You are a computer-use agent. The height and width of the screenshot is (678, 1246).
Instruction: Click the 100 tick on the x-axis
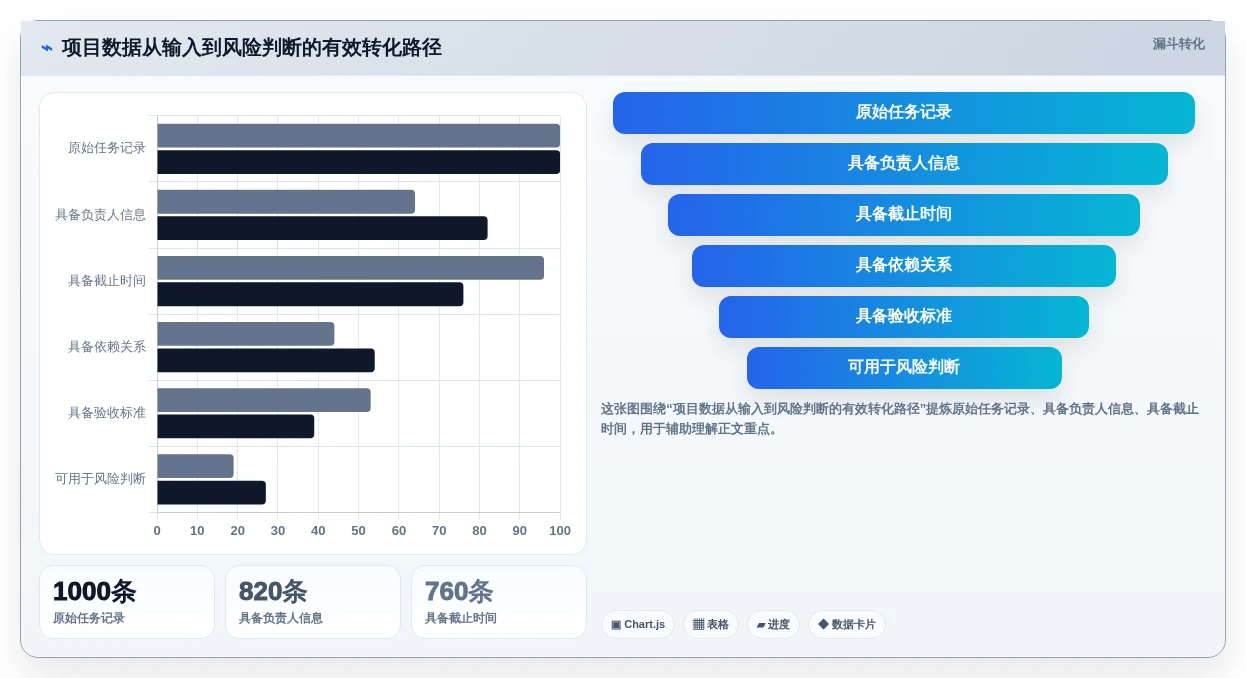tap(560, 531)
